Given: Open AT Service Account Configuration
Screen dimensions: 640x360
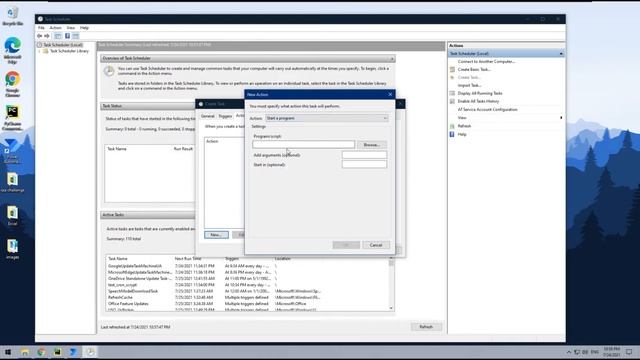Looking at the screenshot, I should [487, 109].
